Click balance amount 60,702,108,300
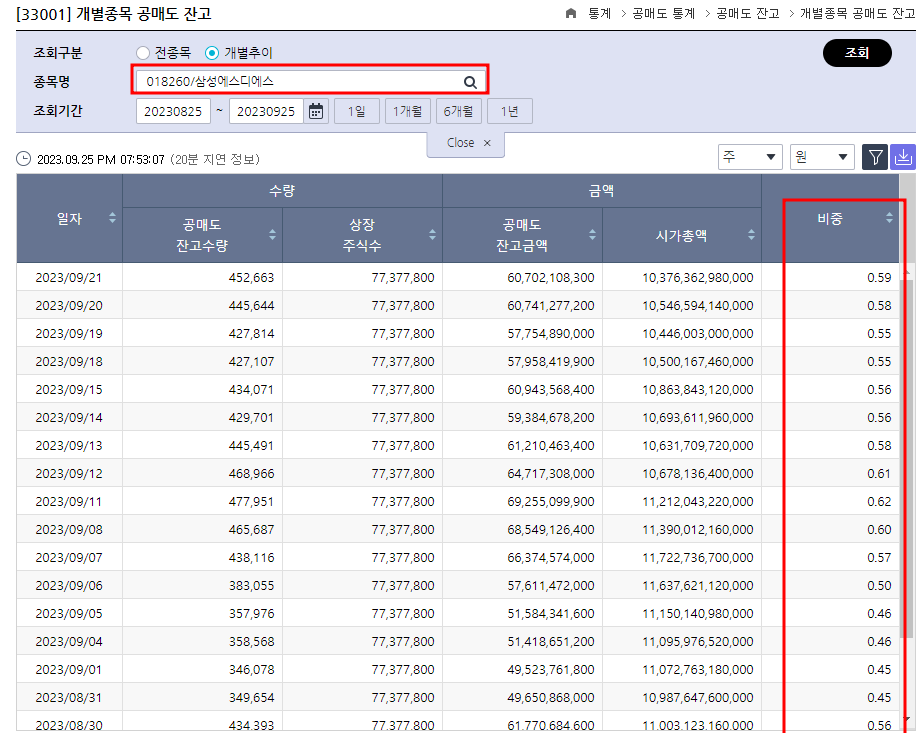 (x=551, y=278)
